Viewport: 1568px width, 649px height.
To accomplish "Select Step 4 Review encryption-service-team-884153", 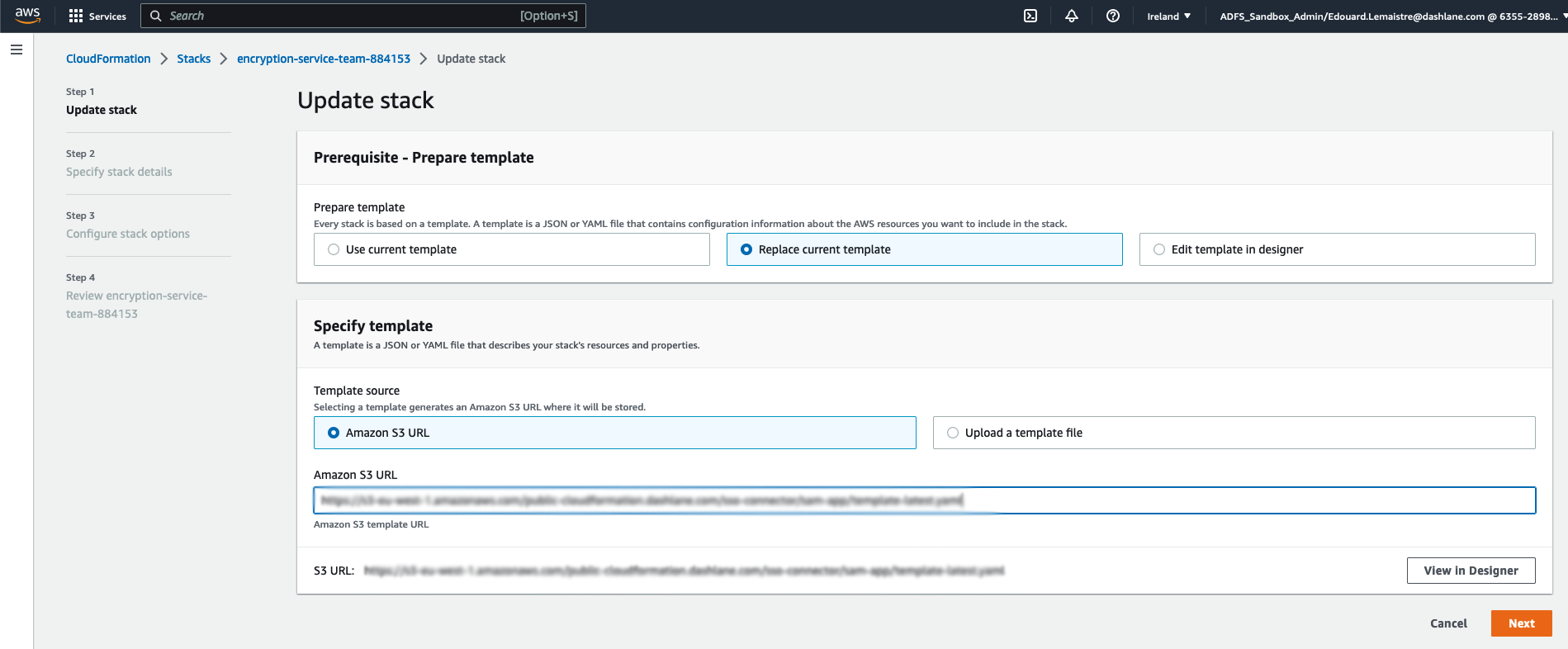I will coord(136,305).
